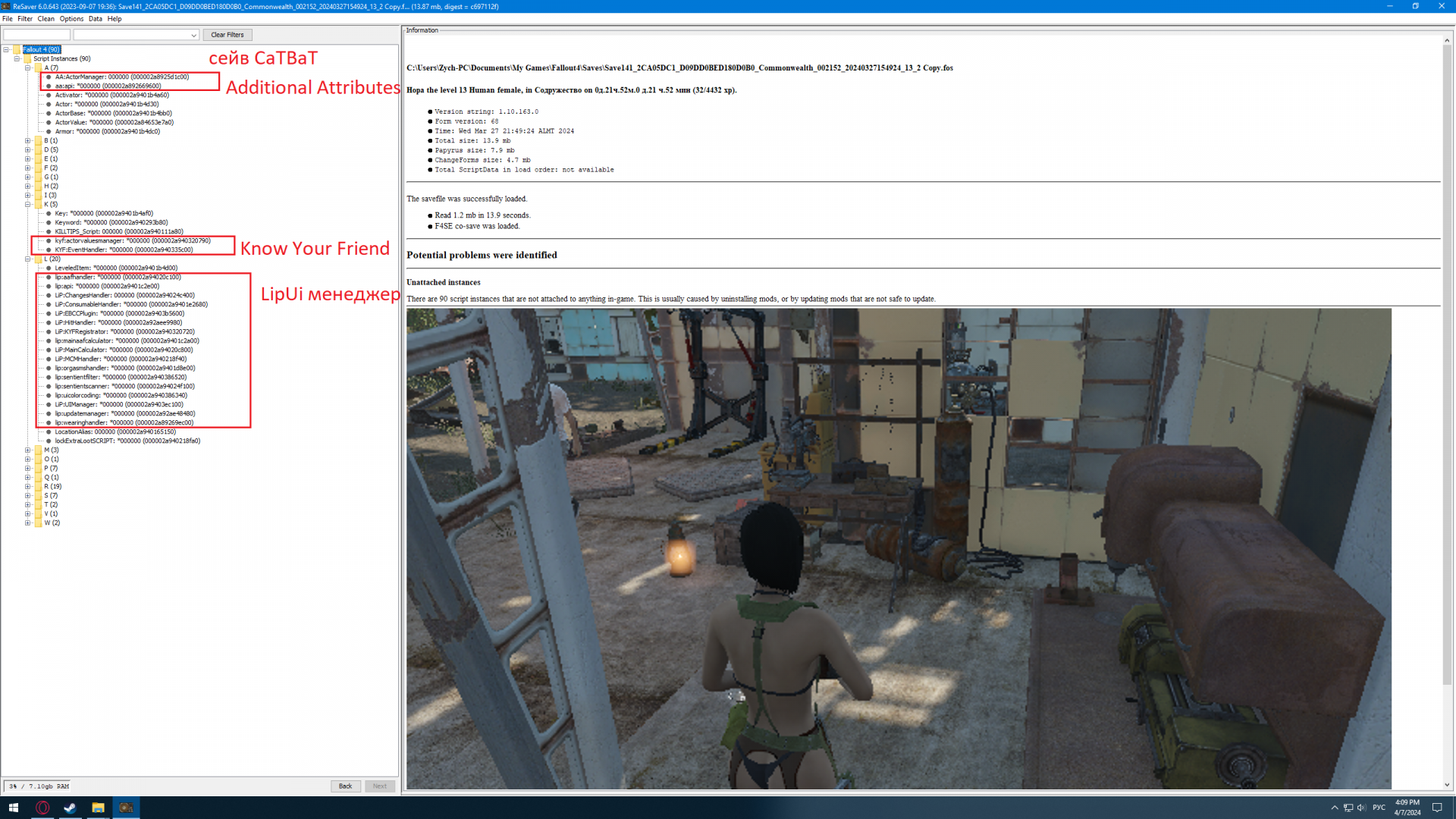Collapse the A (7) tree group
This screenshot has height=819, width=1456.
tap(28, 67)
